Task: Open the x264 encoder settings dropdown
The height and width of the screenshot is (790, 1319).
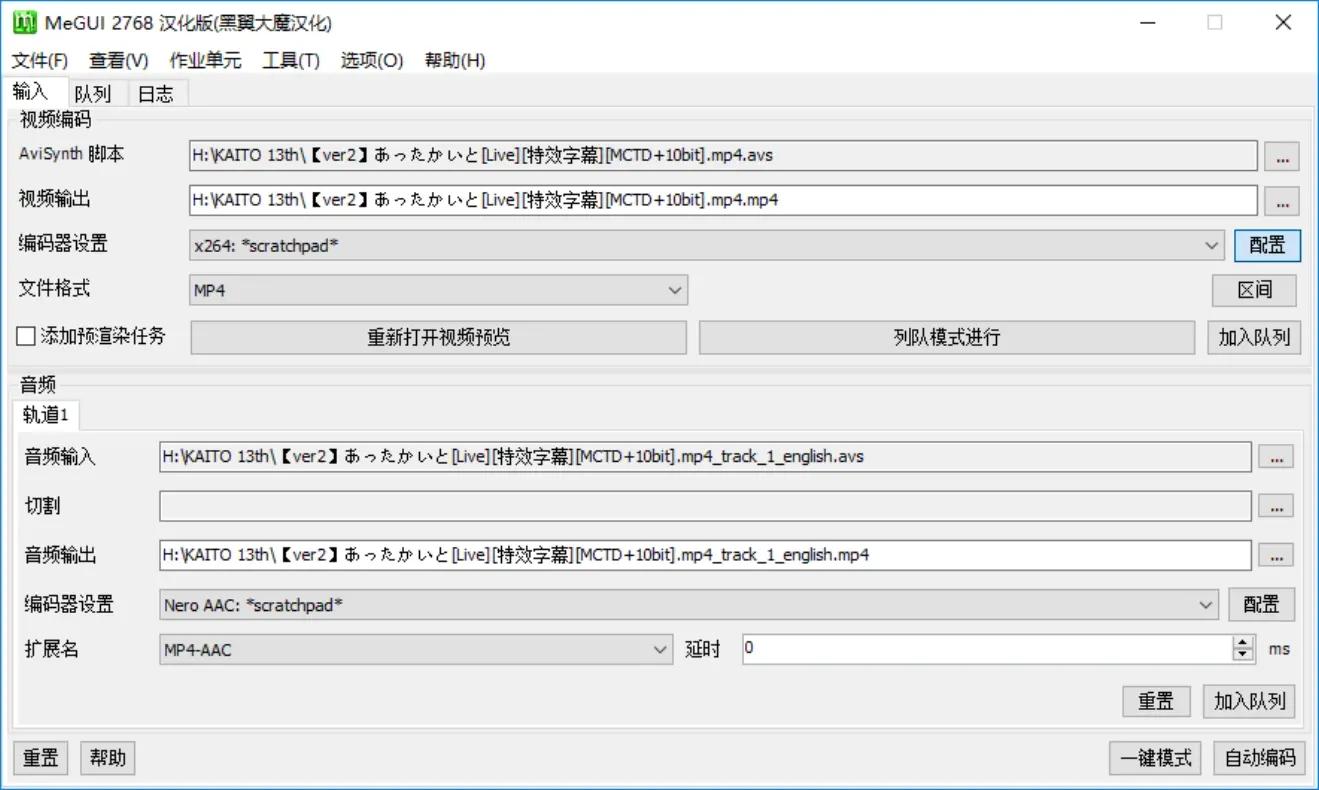Action: coord(1212,245)
